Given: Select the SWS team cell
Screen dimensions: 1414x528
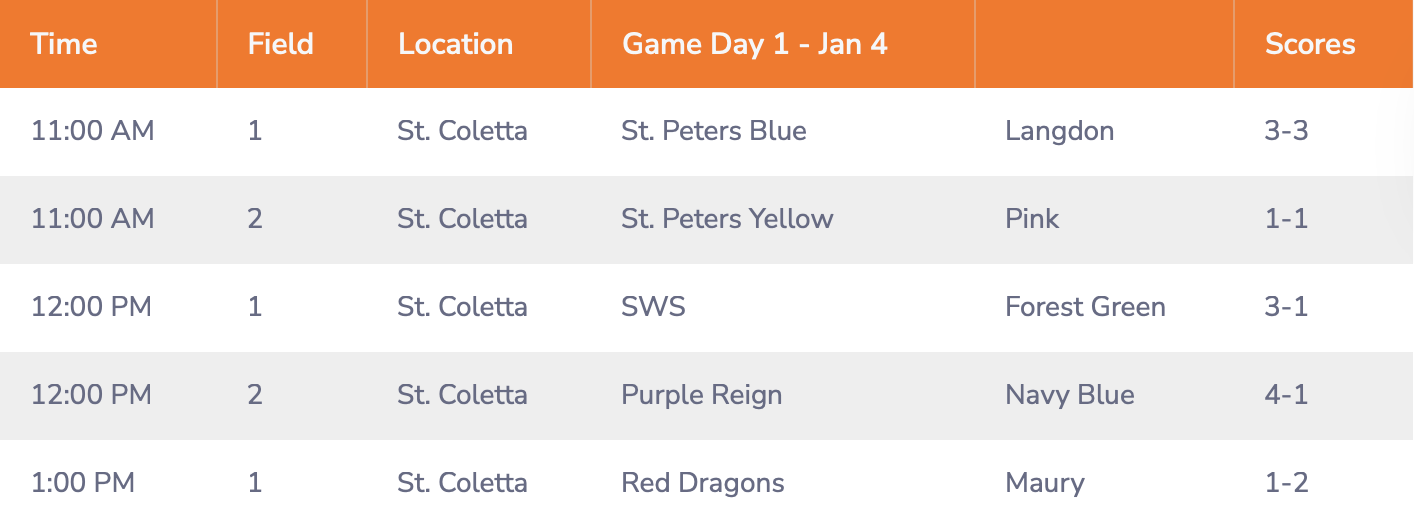Looking at the screenshot, I should point(654,306).
